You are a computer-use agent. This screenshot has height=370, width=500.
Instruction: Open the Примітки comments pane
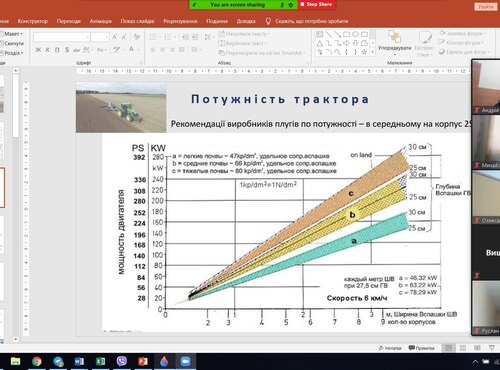click(422, 348)
